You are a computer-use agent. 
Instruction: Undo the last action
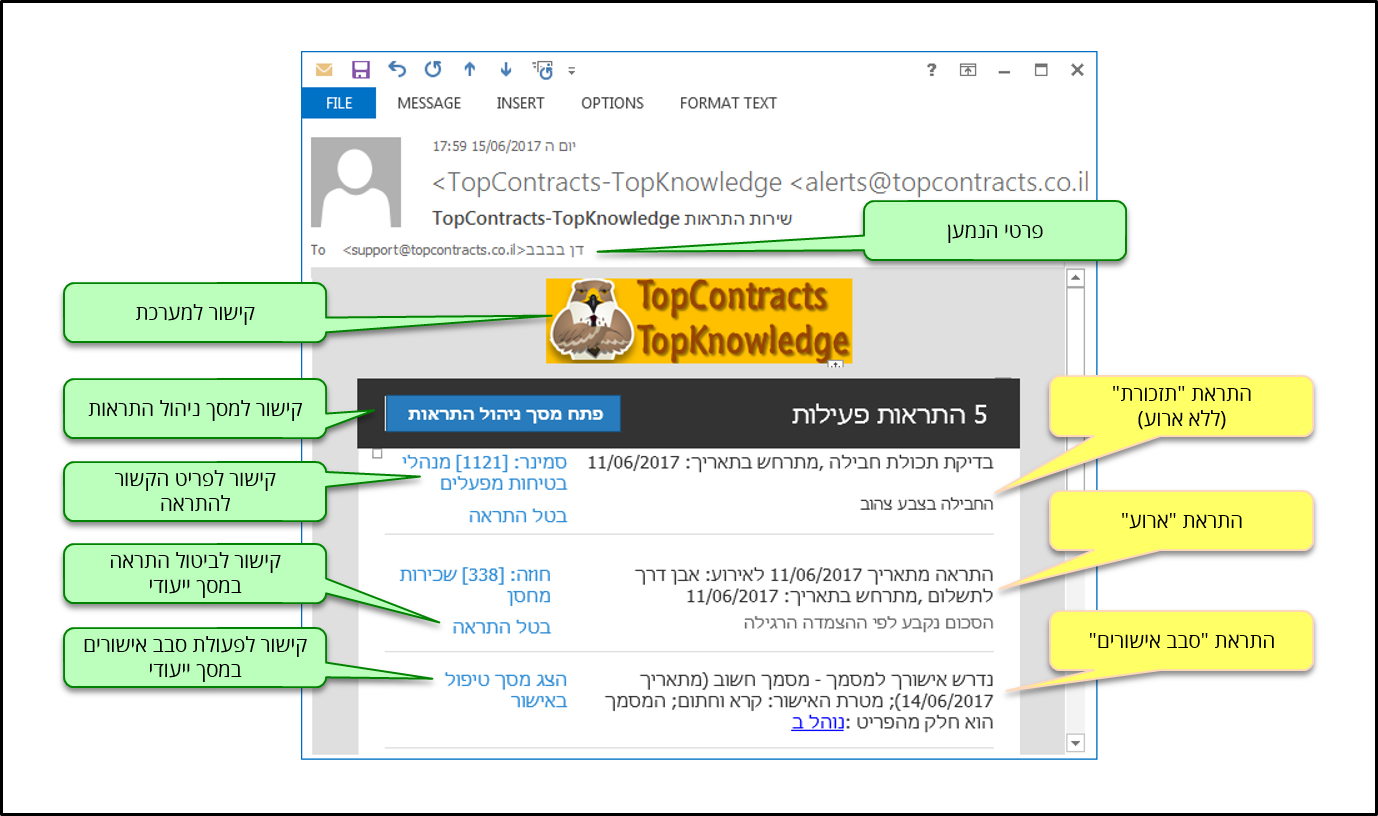click(x=397, y=70)
